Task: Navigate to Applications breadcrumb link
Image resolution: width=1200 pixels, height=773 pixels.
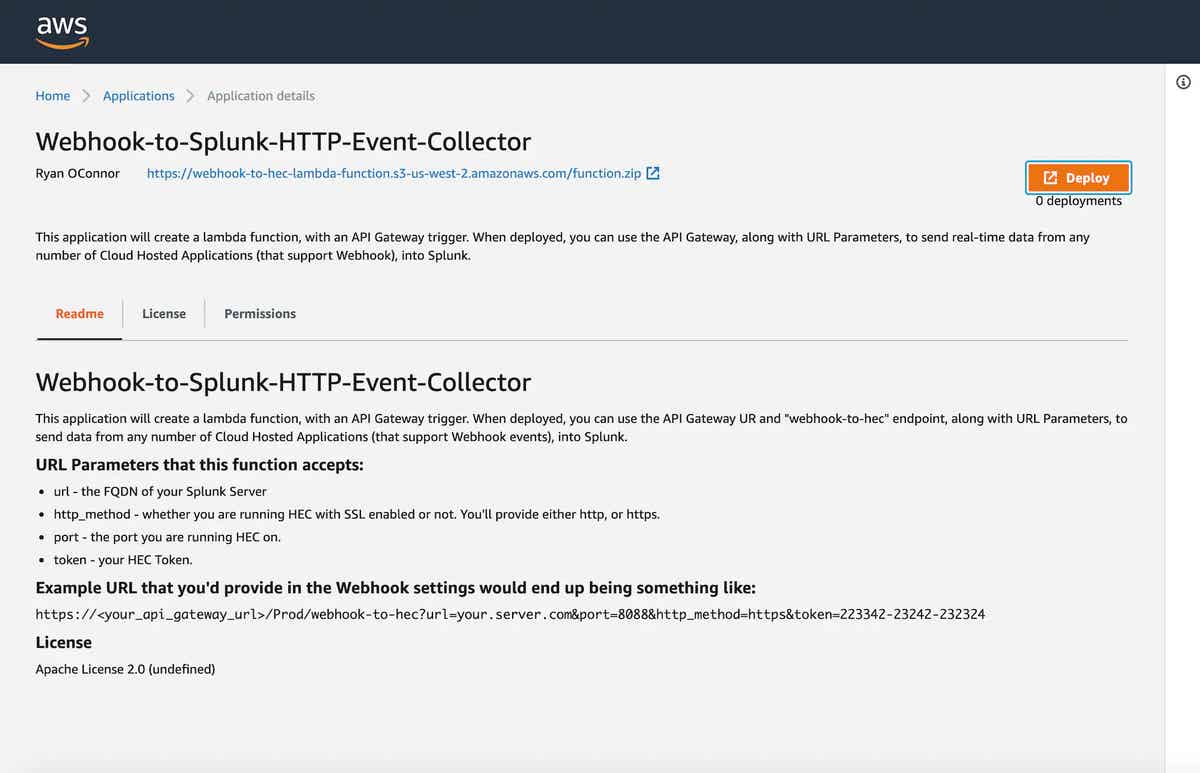Action: 138,96
